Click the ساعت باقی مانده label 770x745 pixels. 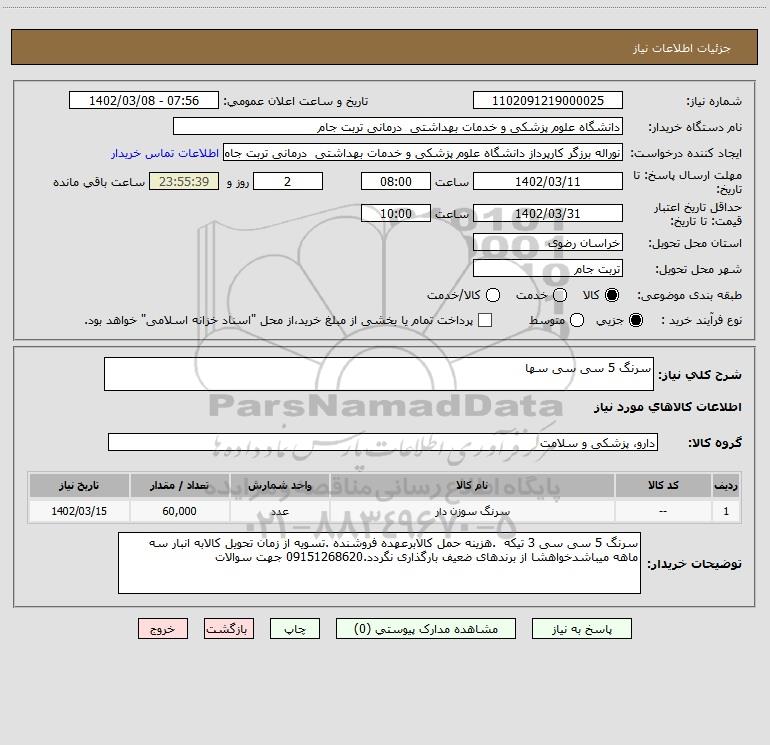[99, 182]
